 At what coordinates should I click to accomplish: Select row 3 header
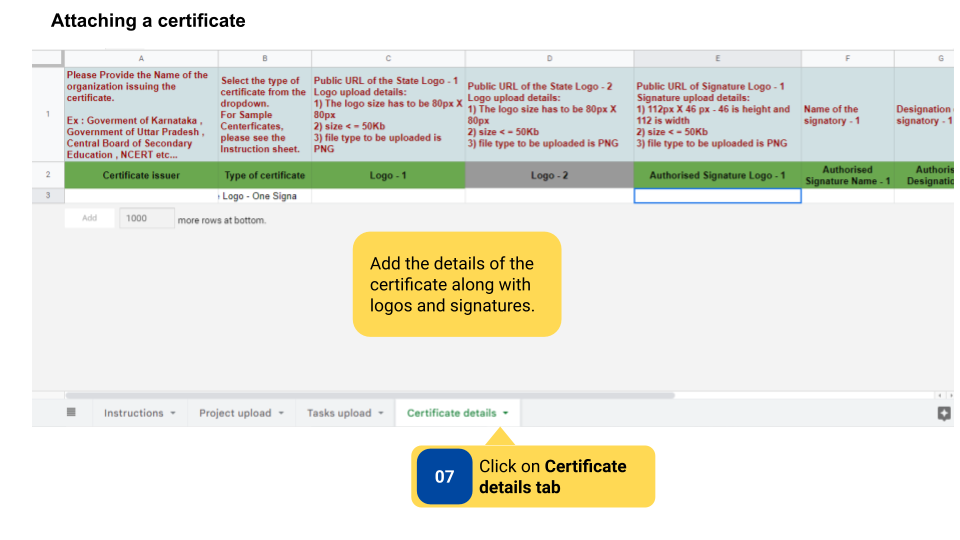(x=48, y=196)
